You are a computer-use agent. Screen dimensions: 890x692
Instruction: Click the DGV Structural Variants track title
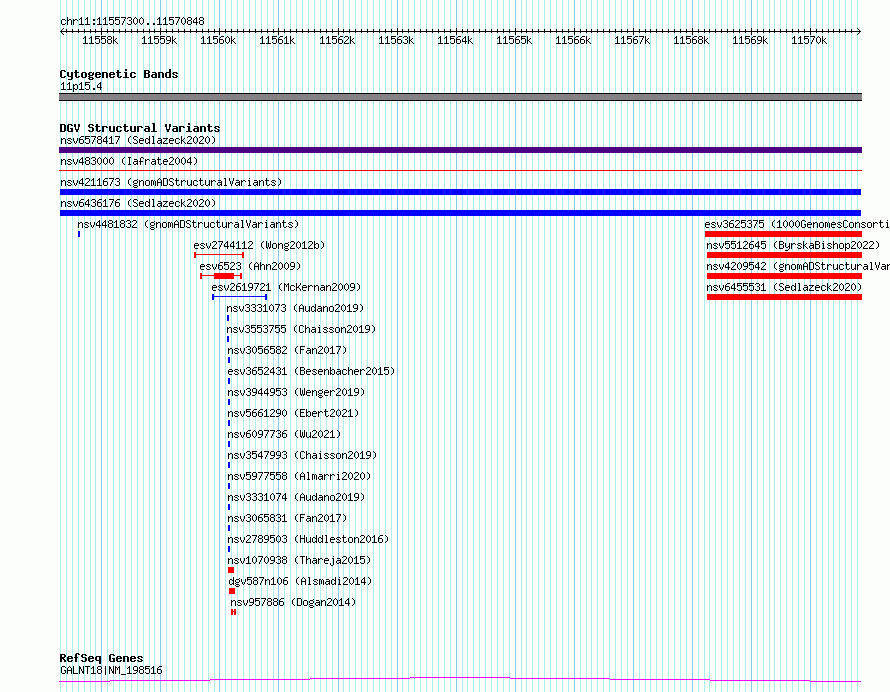(140, 128)
